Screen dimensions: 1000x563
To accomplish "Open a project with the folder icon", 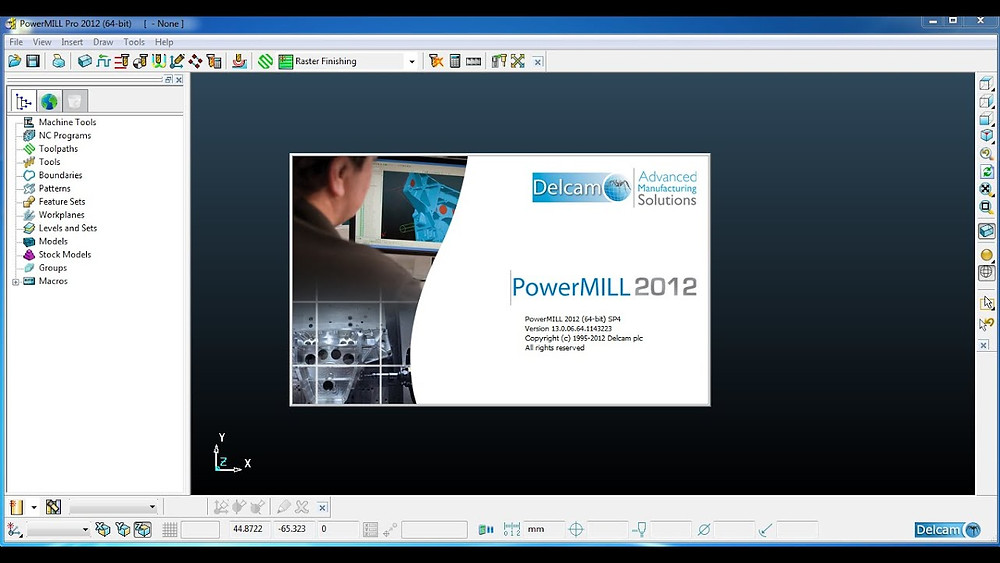I will click(x=14, y=61).
